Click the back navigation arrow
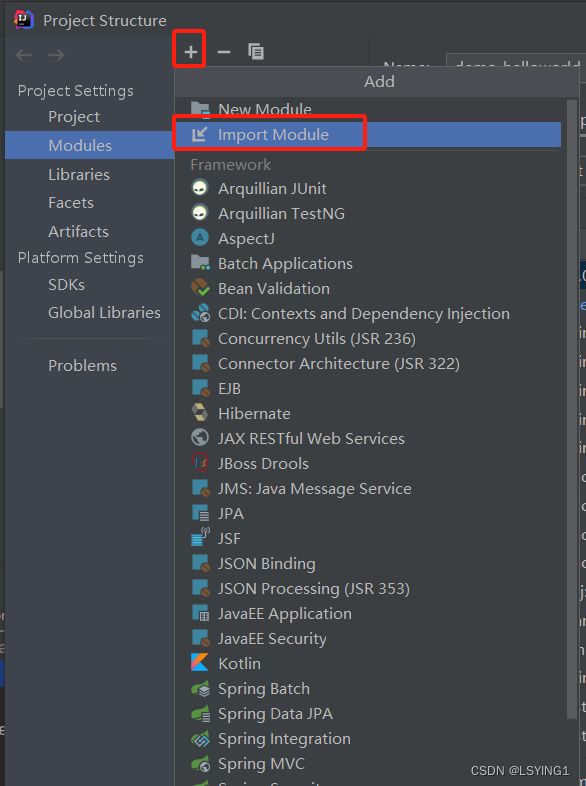586x786 pixels. 24,55
